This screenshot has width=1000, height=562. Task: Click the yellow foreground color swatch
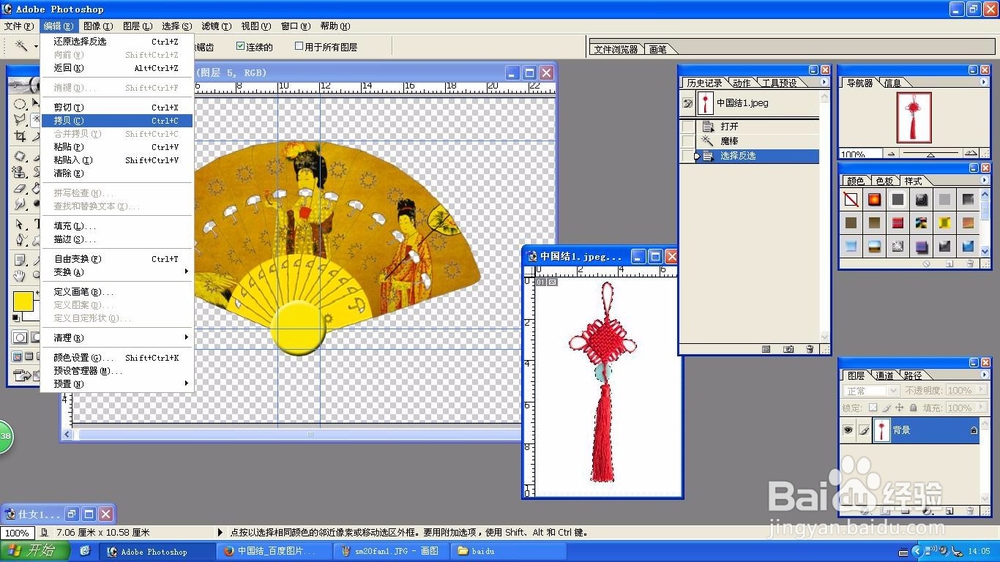pyautogui.click(x=23, y=301)
